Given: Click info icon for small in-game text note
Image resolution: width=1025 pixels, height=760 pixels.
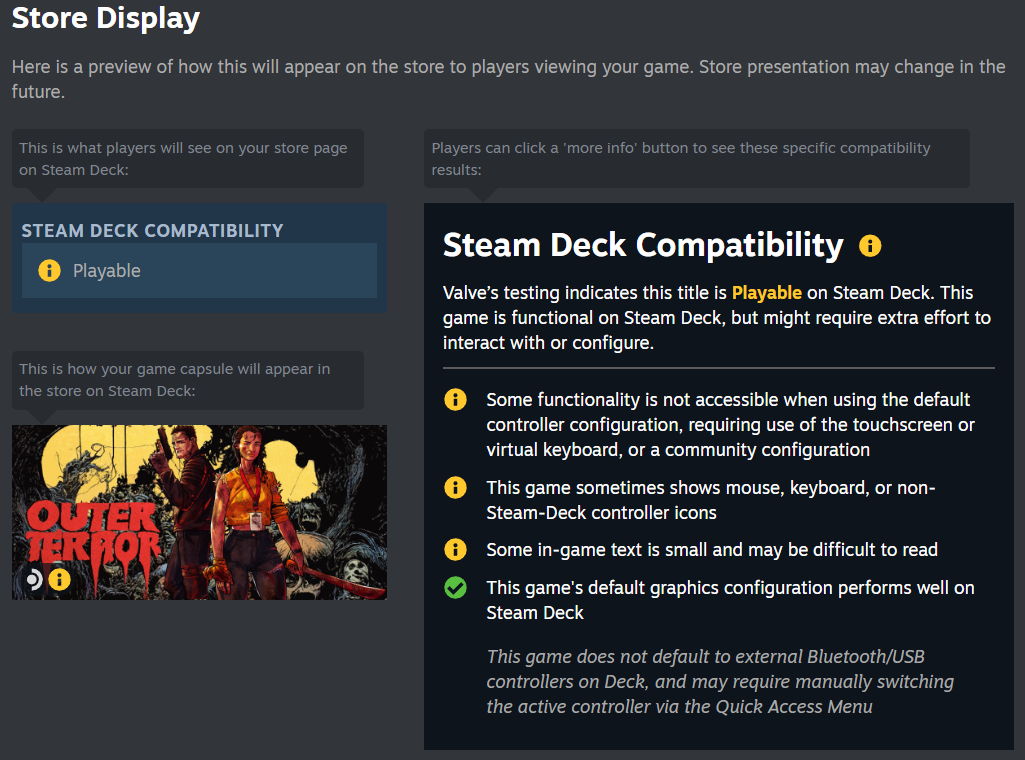Looking at the screenshot, I should click(455, 550).
